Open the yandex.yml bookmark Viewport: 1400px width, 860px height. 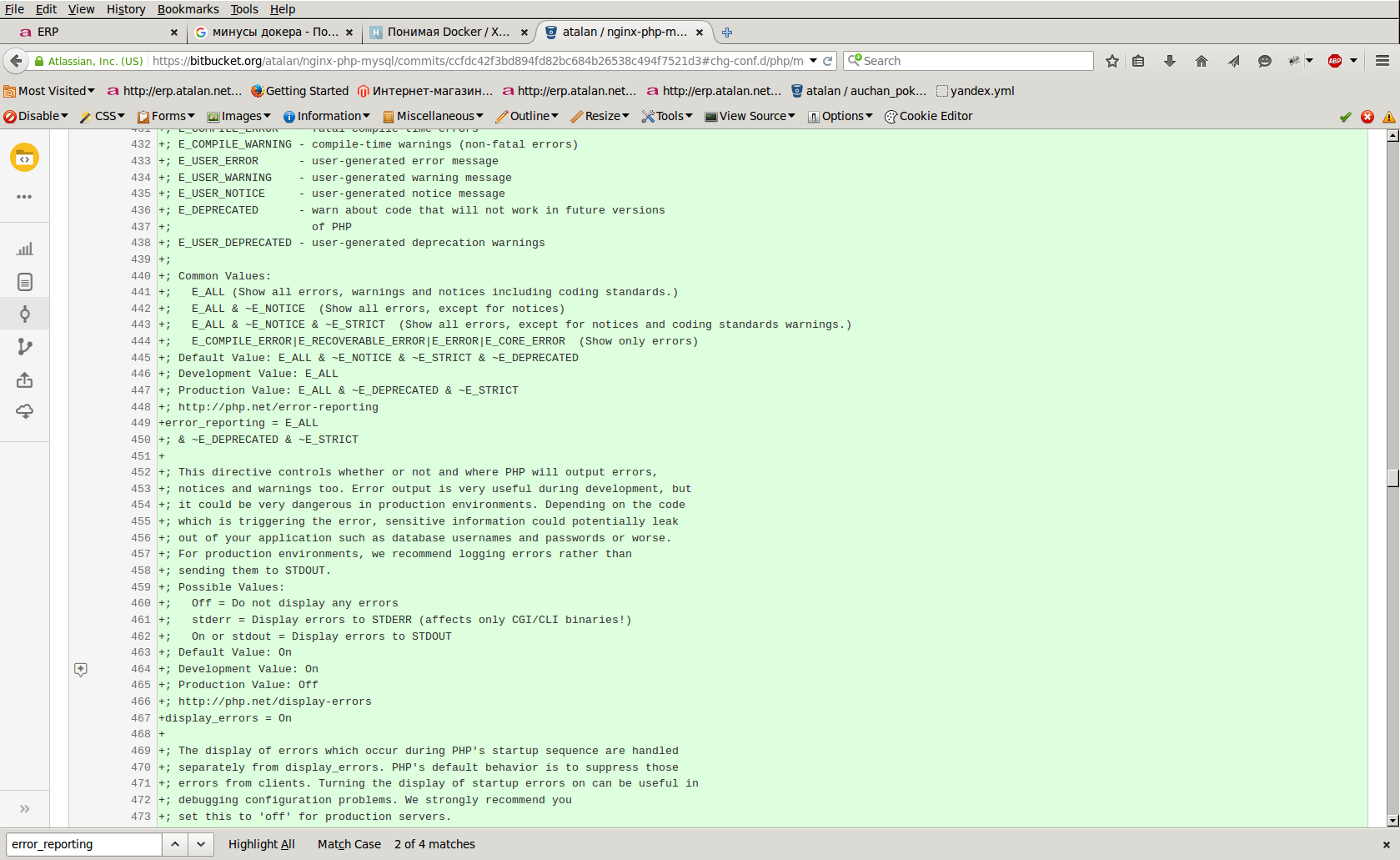click(975, 91)
